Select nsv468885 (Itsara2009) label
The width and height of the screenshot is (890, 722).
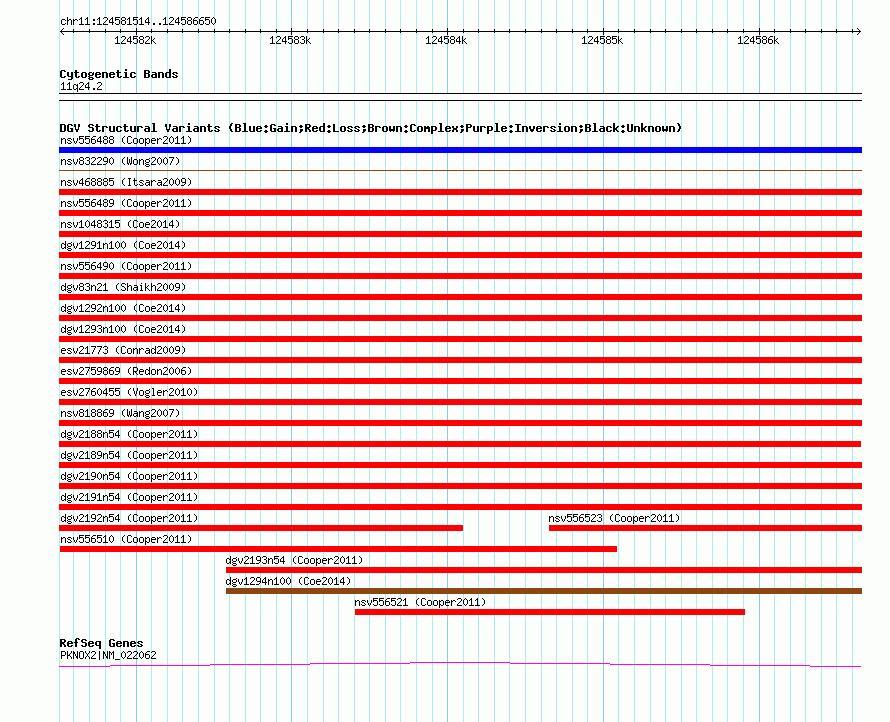point(126,182)
